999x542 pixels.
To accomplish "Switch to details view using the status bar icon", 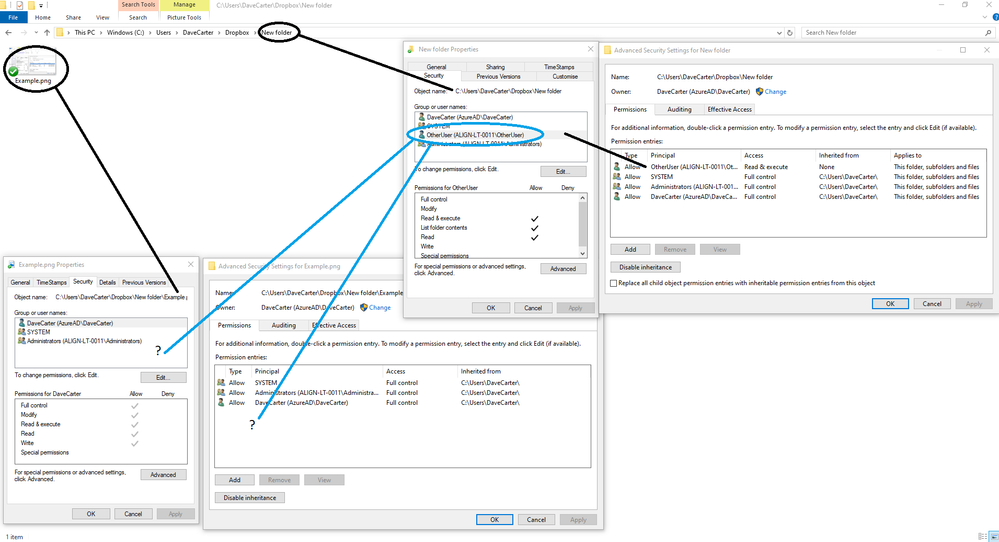I will 982,537.
